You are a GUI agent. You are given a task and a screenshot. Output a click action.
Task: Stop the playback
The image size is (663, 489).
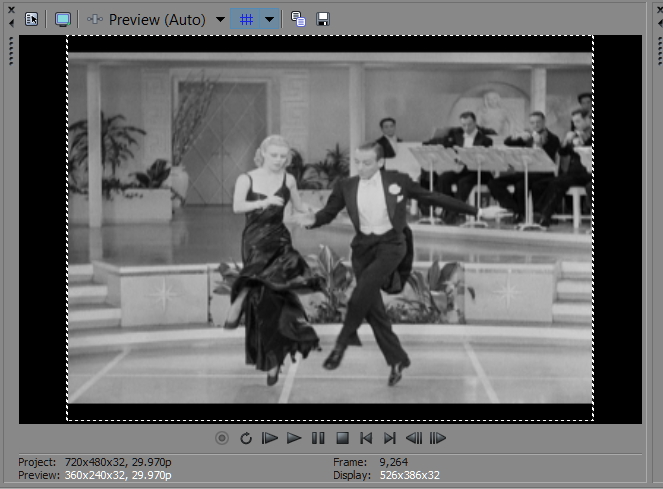pyautogui.click(x=342, y=438)
